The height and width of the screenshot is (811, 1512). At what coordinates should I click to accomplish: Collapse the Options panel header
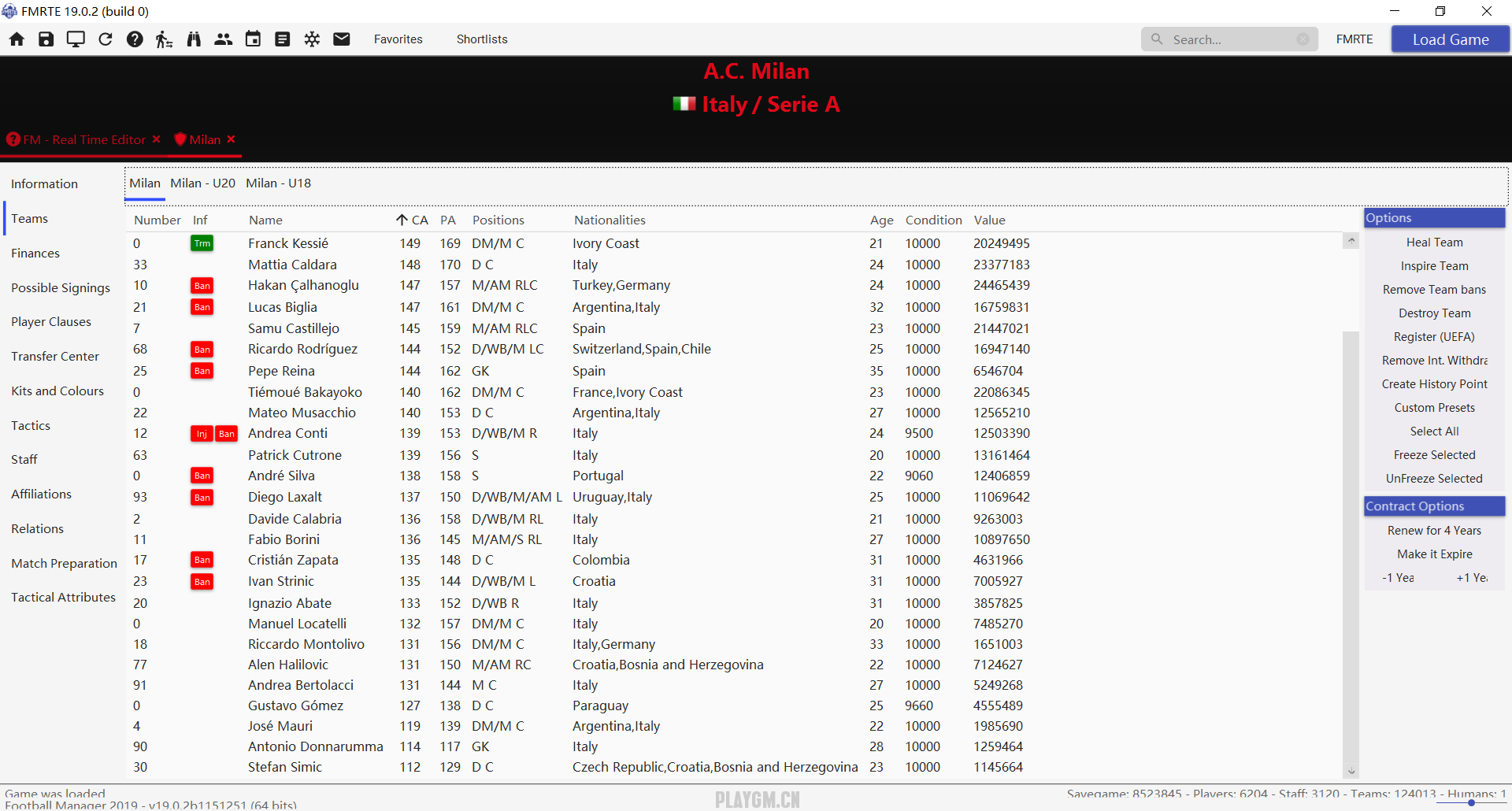coord(1435,218)
